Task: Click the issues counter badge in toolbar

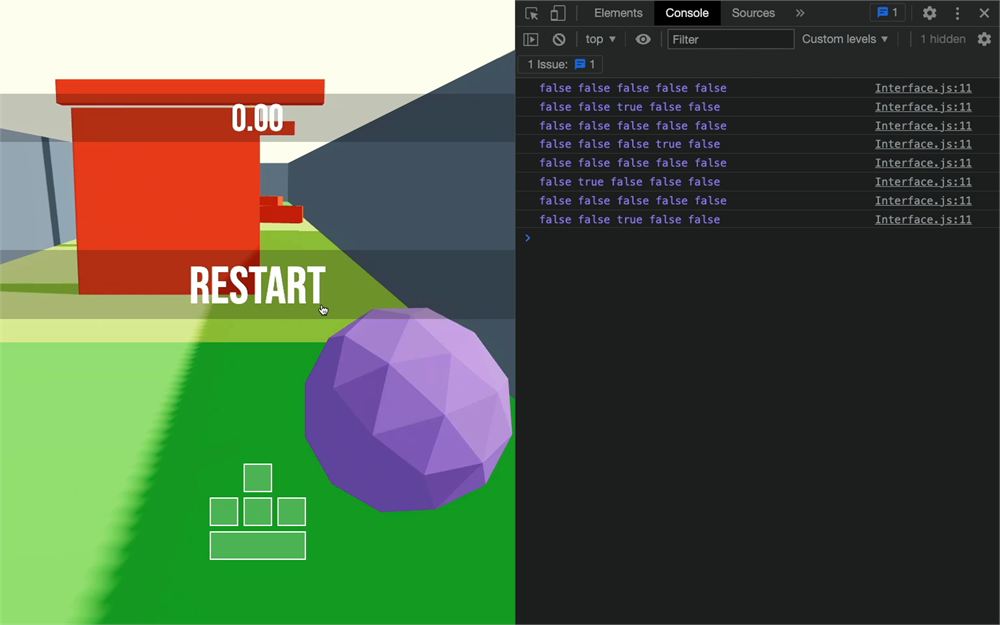Action: [x=887, y=12]
